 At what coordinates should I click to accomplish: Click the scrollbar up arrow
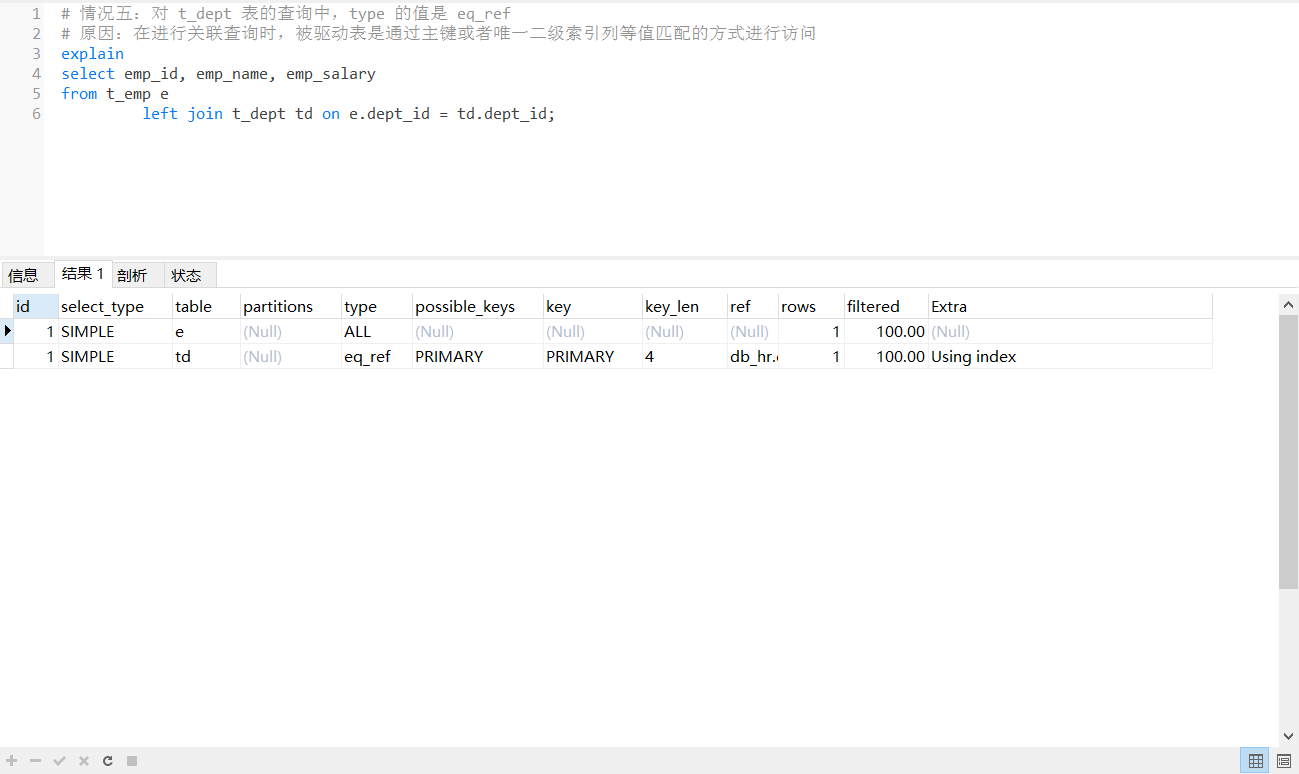pos(1288,304)
